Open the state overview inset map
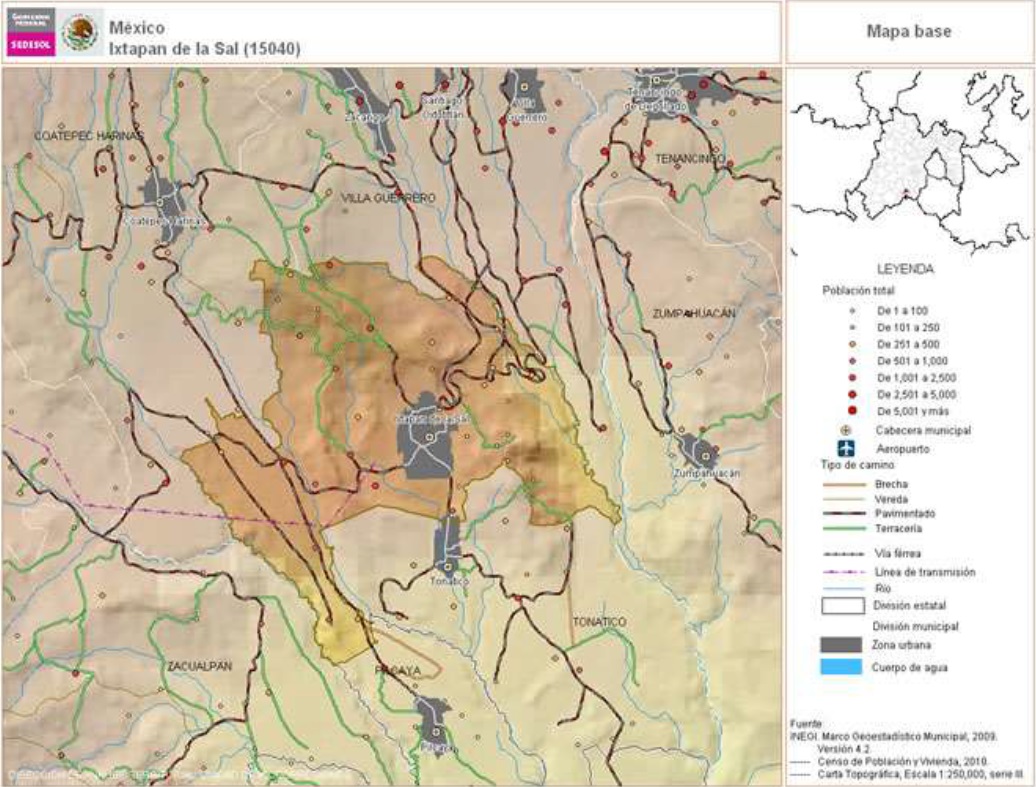This screenshot has width=1036, height=787. (x=907, y=163)
